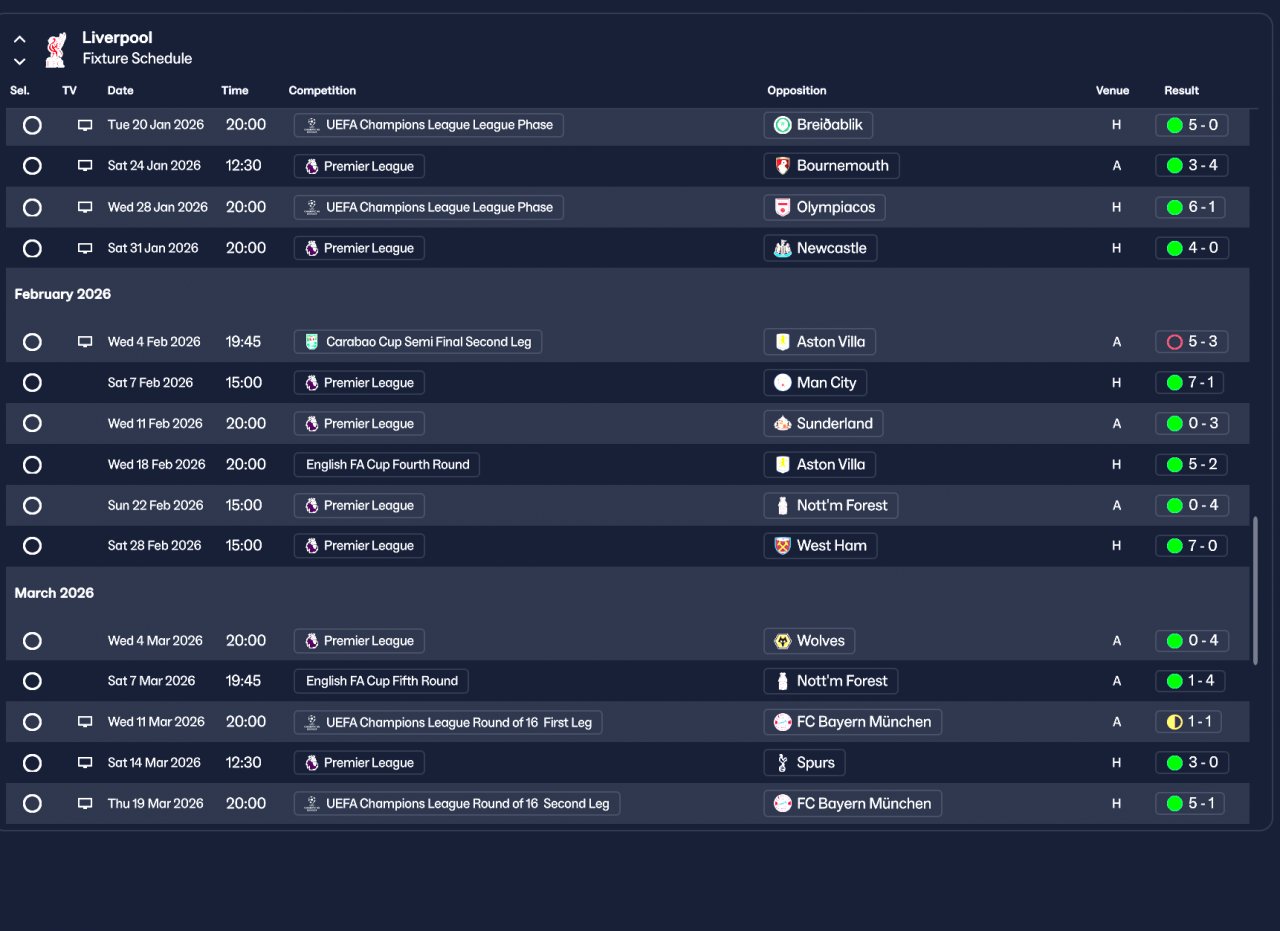The image size is (1280, 931).
Task: Click the Liverpool team name heading
Action: click(x=117, y=38)
